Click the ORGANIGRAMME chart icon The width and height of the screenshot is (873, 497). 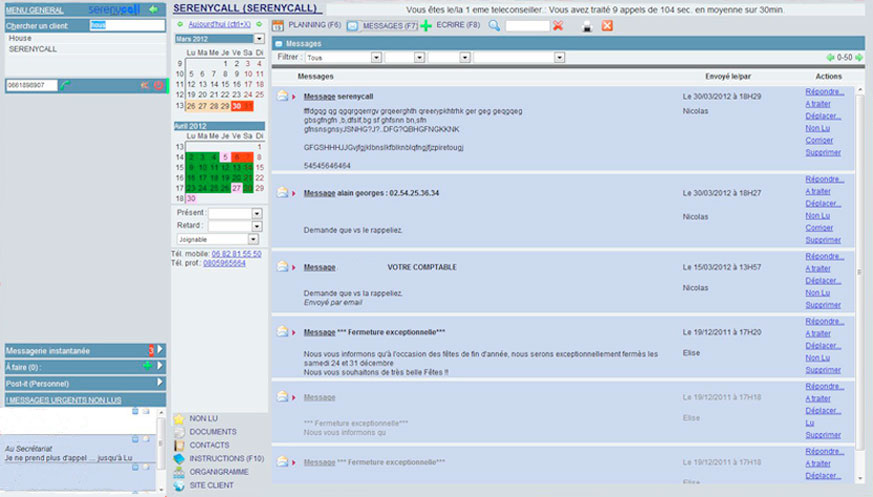pos(179,472)
